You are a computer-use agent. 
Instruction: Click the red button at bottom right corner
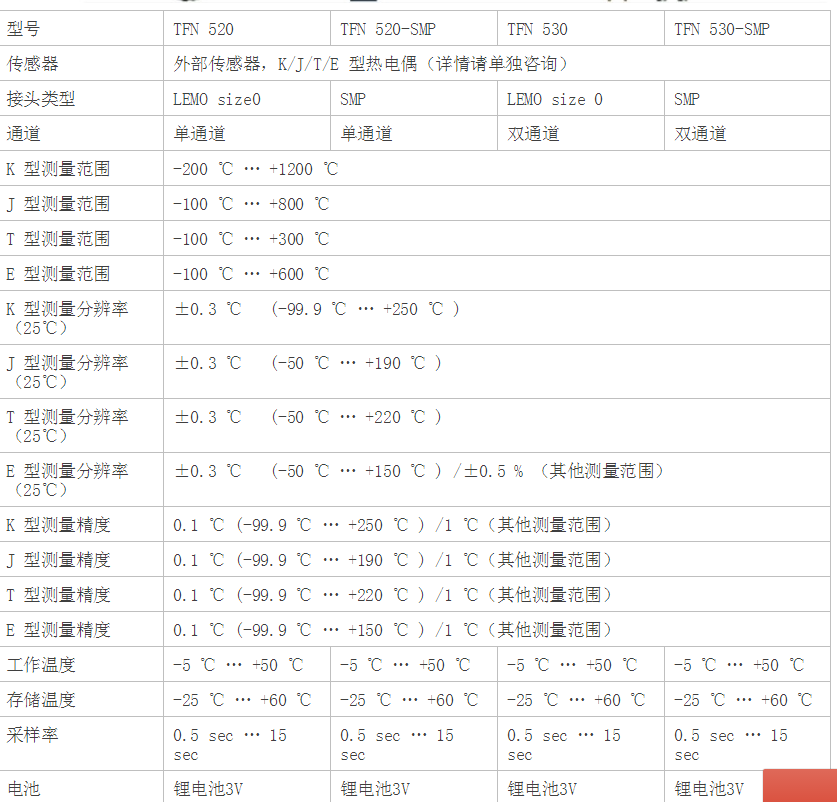(800, 785)
